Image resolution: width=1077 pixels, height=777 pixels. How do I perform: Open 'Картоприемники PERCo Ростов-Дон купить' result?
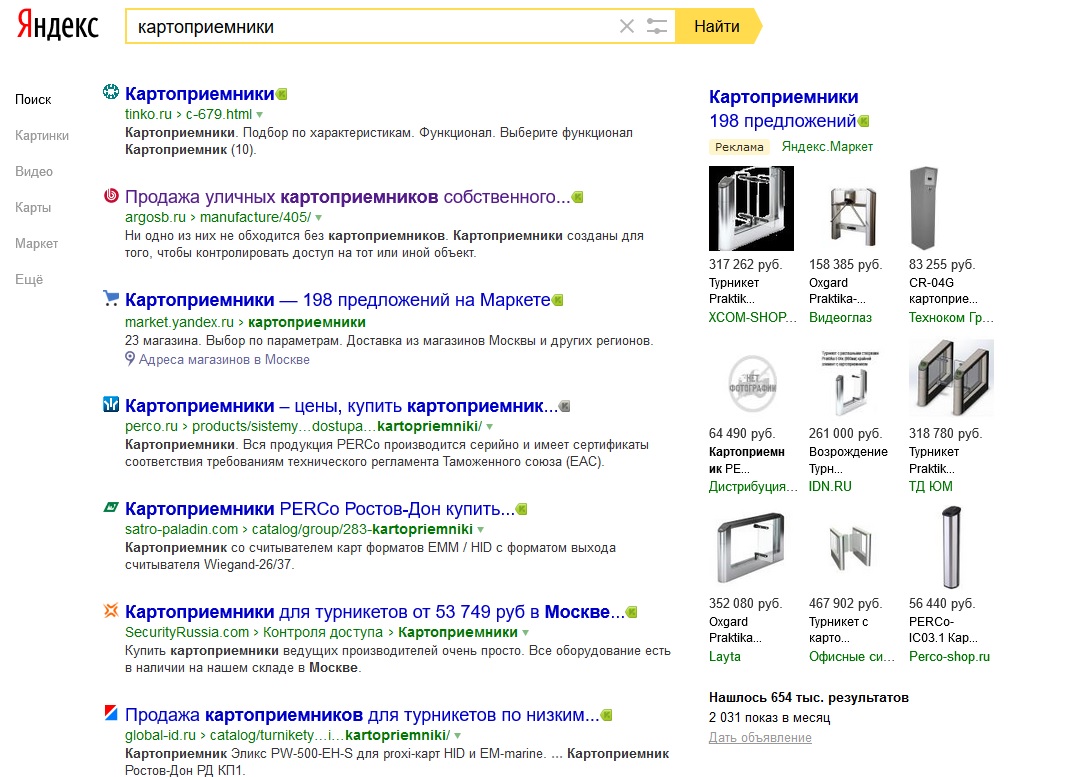[320, 509]
